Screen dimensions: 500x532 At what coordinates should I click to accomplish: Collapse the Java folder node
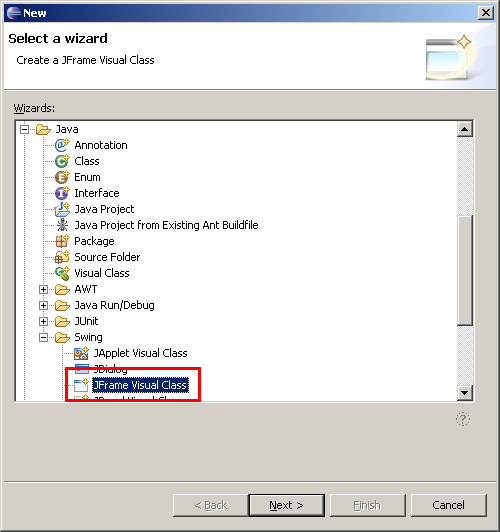coord(24,129)
